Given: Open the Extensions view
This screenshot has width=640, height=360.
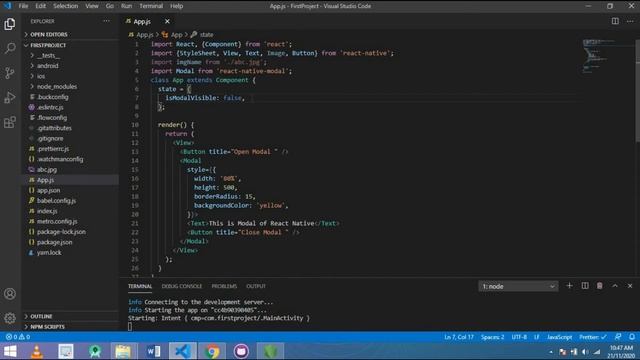Looking at the screenshot, I should coord(10,122).
